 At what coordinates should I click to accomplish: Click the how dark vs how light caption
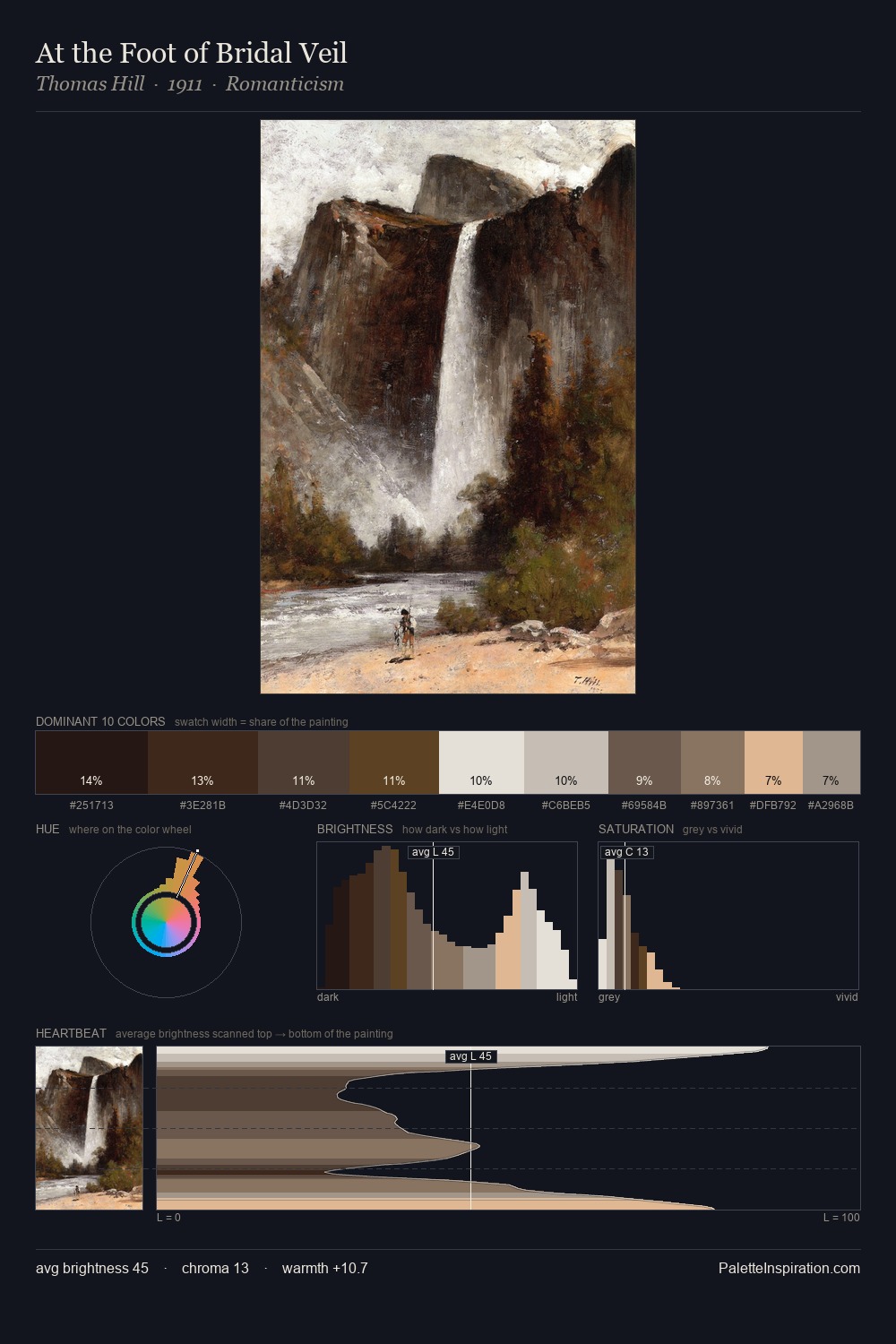pos(455,829)
